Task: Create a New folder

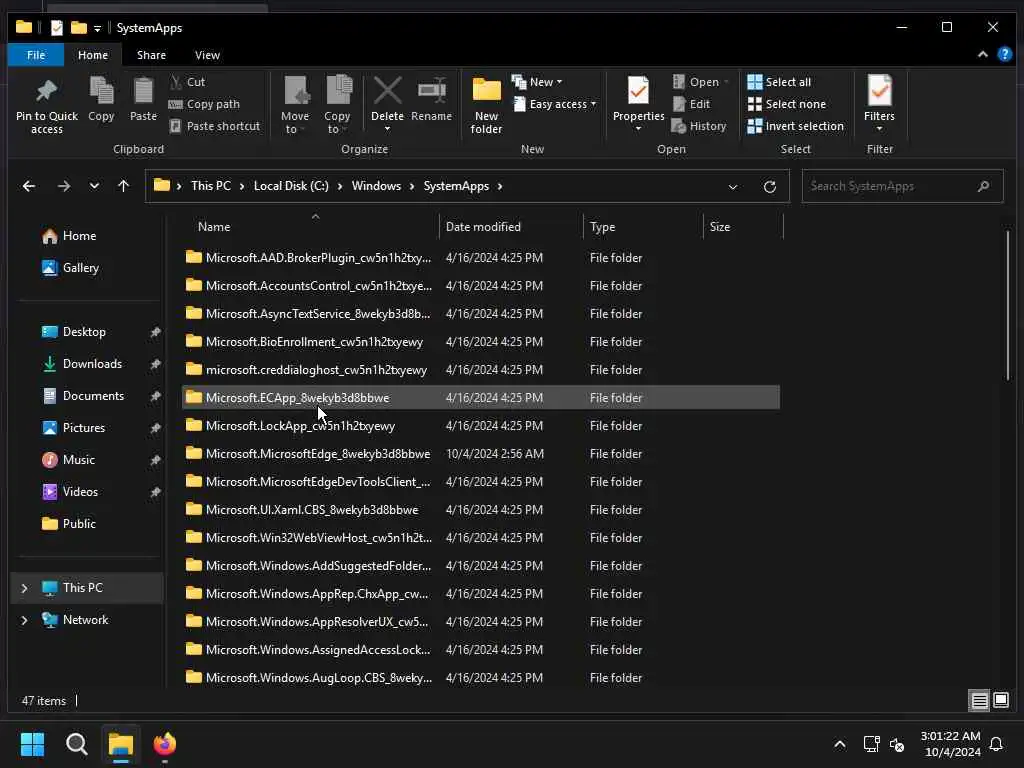Action: pyautogui.click(x=487, y=105)
